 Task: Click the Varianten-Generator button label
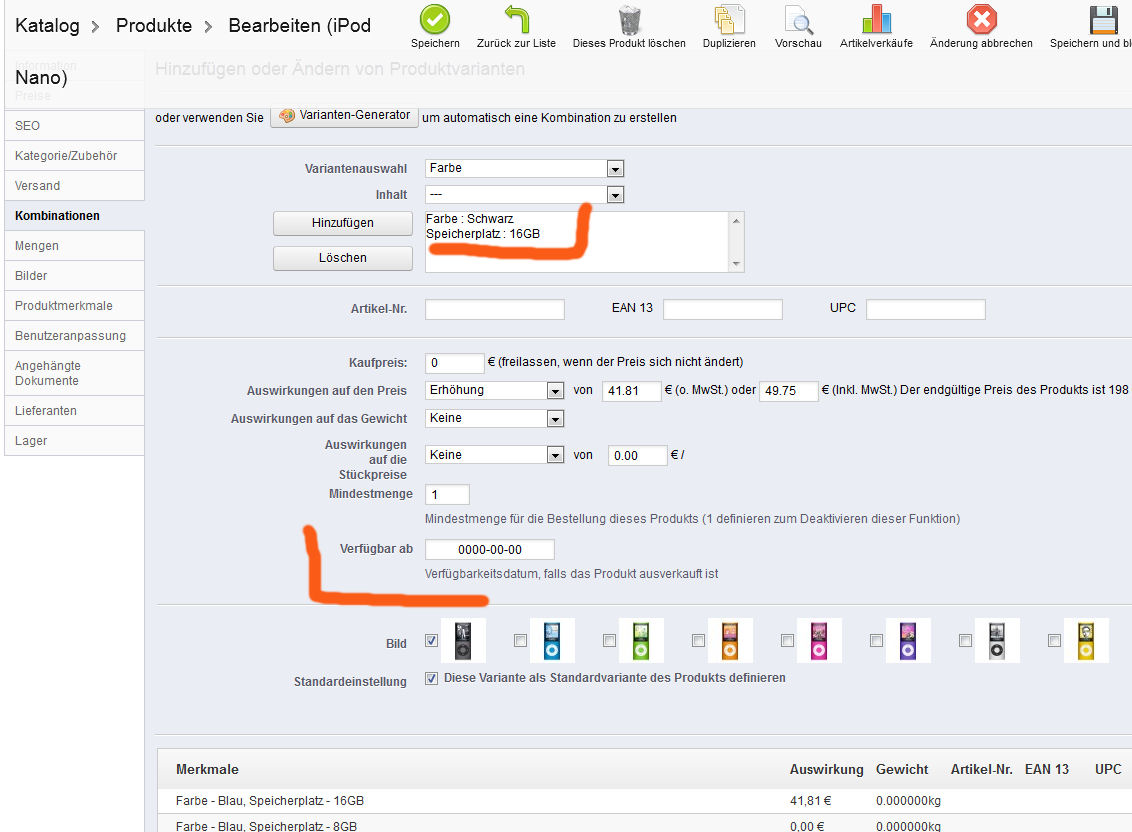pos(354,115)
